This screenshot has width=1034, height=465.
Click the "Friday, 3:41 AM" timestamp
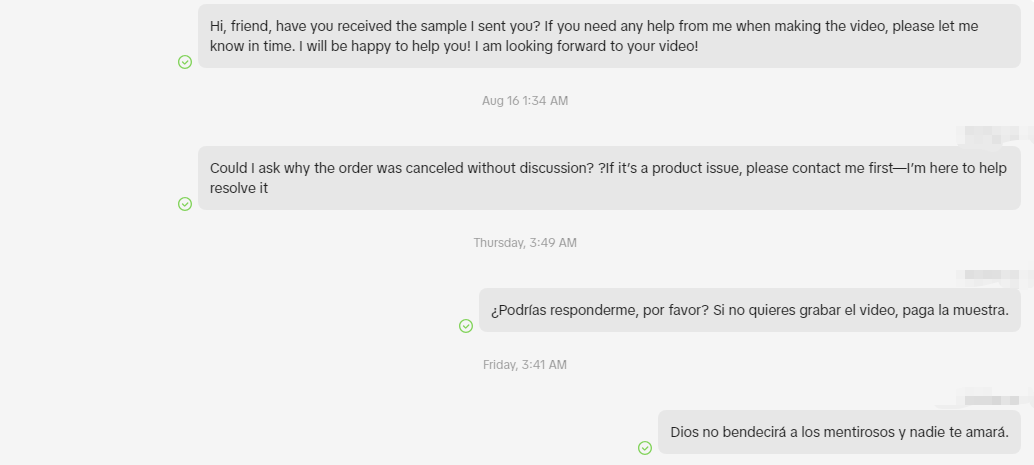point(525,365)
